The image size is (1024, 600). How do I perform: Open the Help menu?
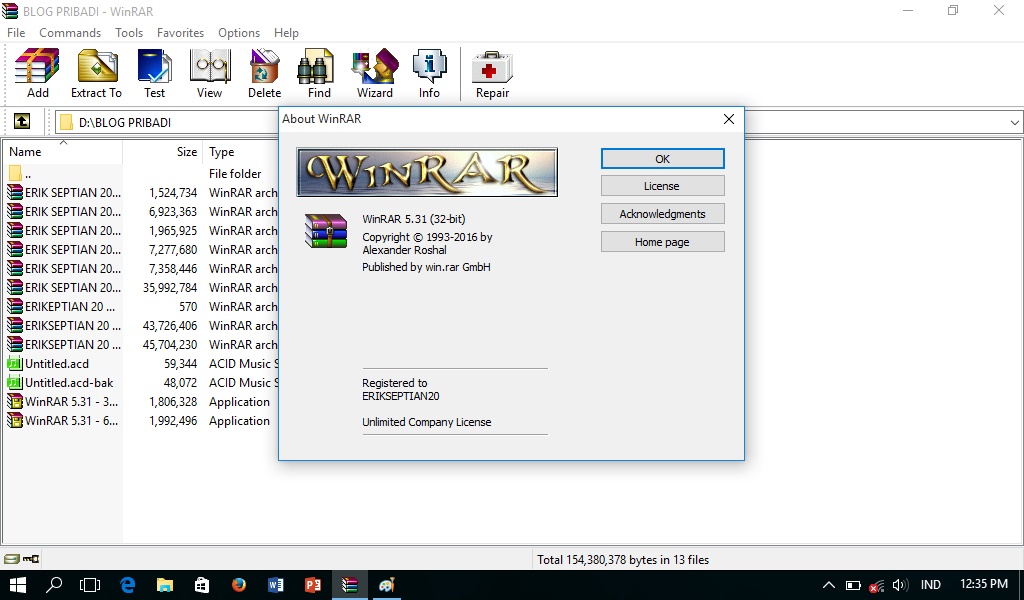286,33
